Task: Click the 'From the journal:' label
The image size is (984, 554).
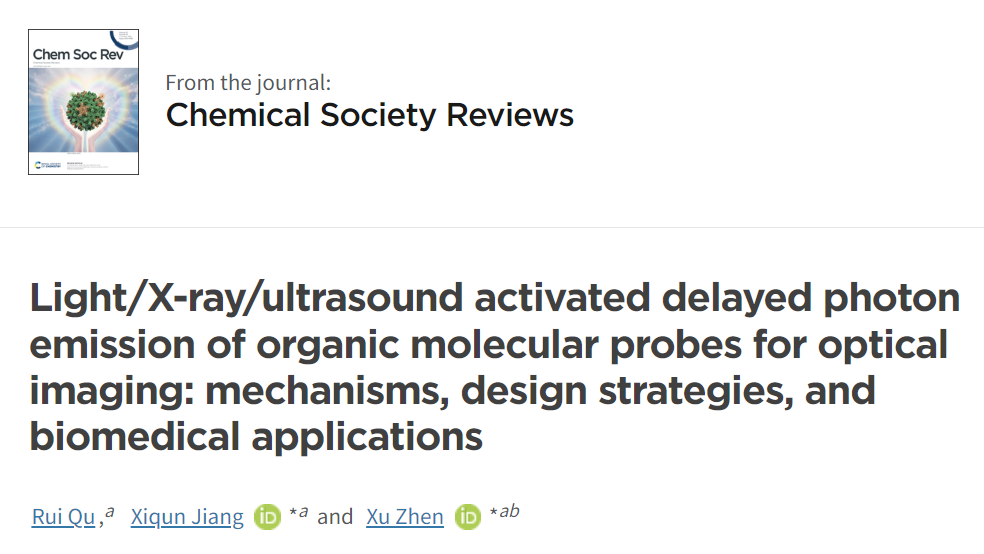Action: [x=248, y=83]
